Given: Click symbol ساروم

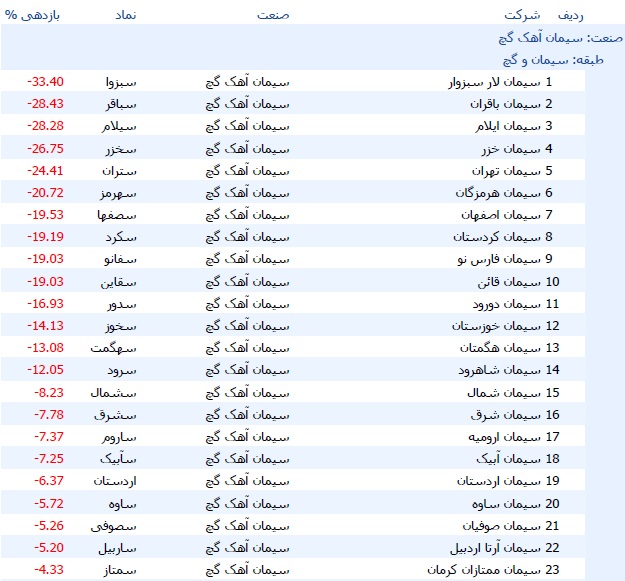Looking at the screenshot, I should click(119, 438).
